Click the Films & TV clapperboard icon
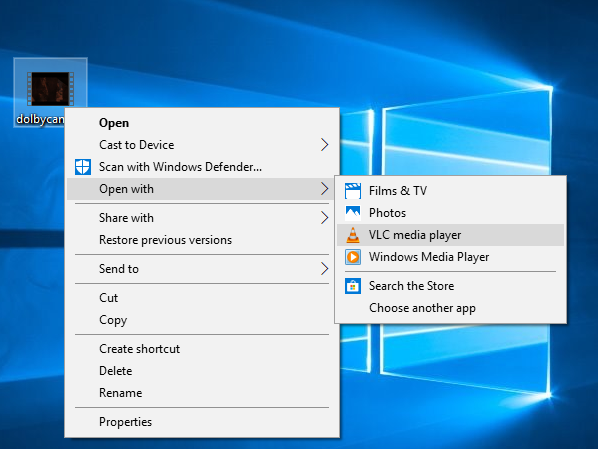598x449 pixels. [353, 191]
